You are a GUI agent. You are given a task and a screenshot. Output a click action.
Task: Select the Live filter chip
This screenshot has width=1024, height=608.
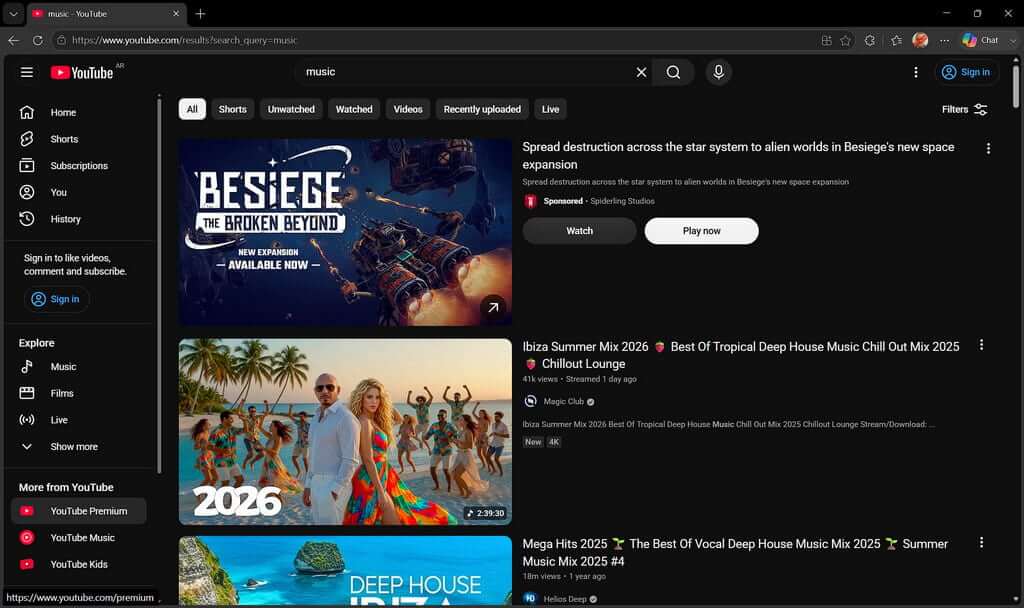551,110
